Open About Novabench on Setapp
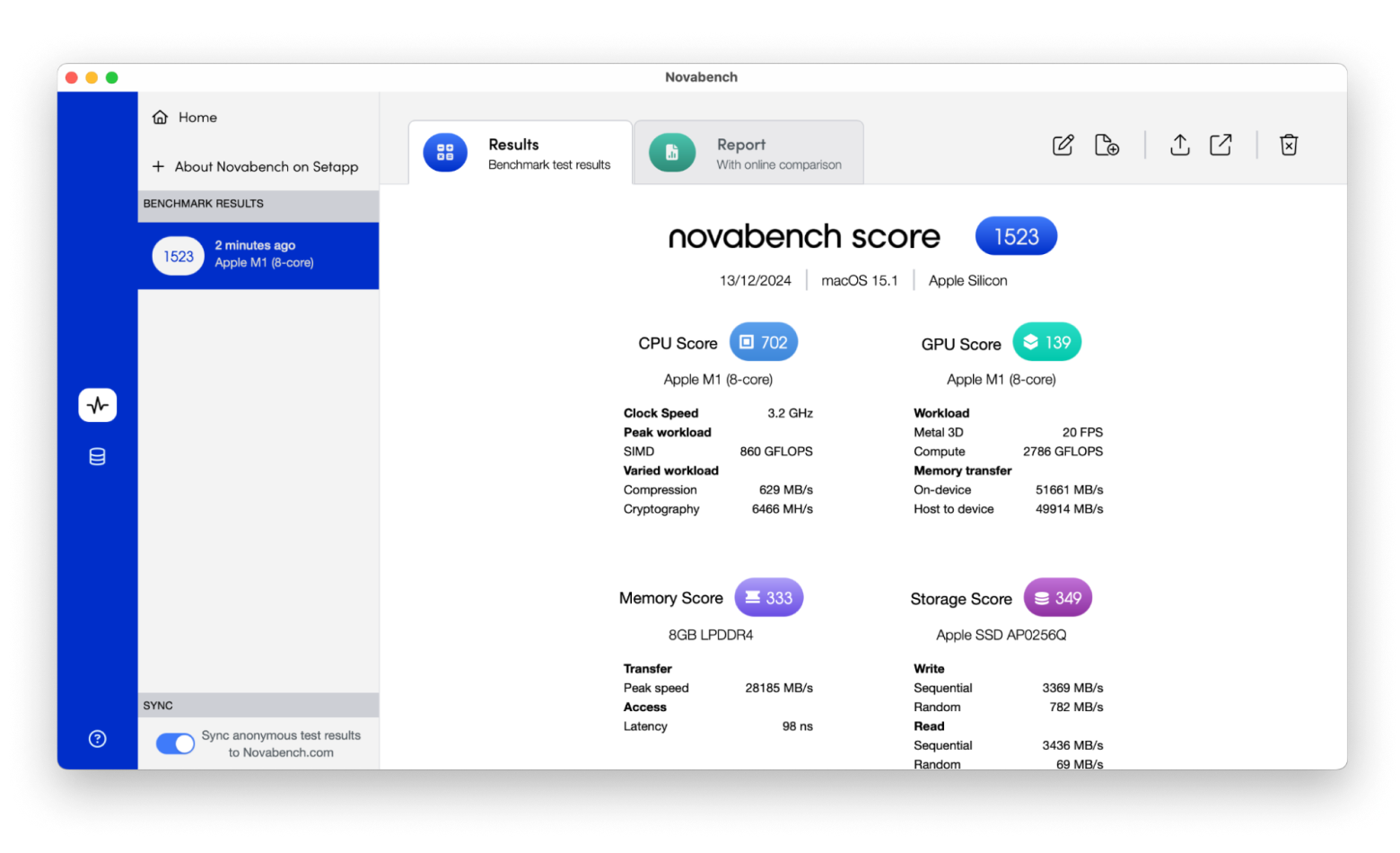 pos(258,167)
